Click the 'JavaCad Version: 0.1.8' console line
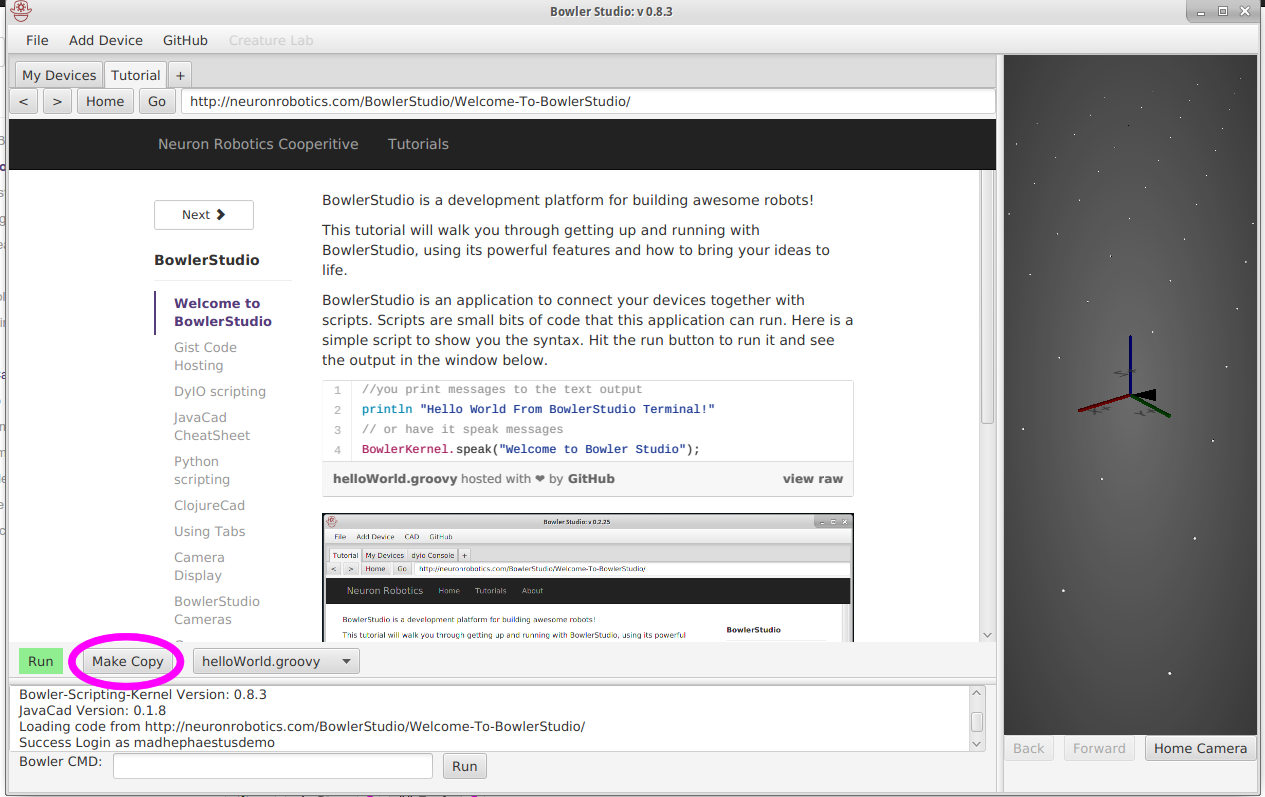The width and height of the screenshot is (1265, 797). click(93, 710)
